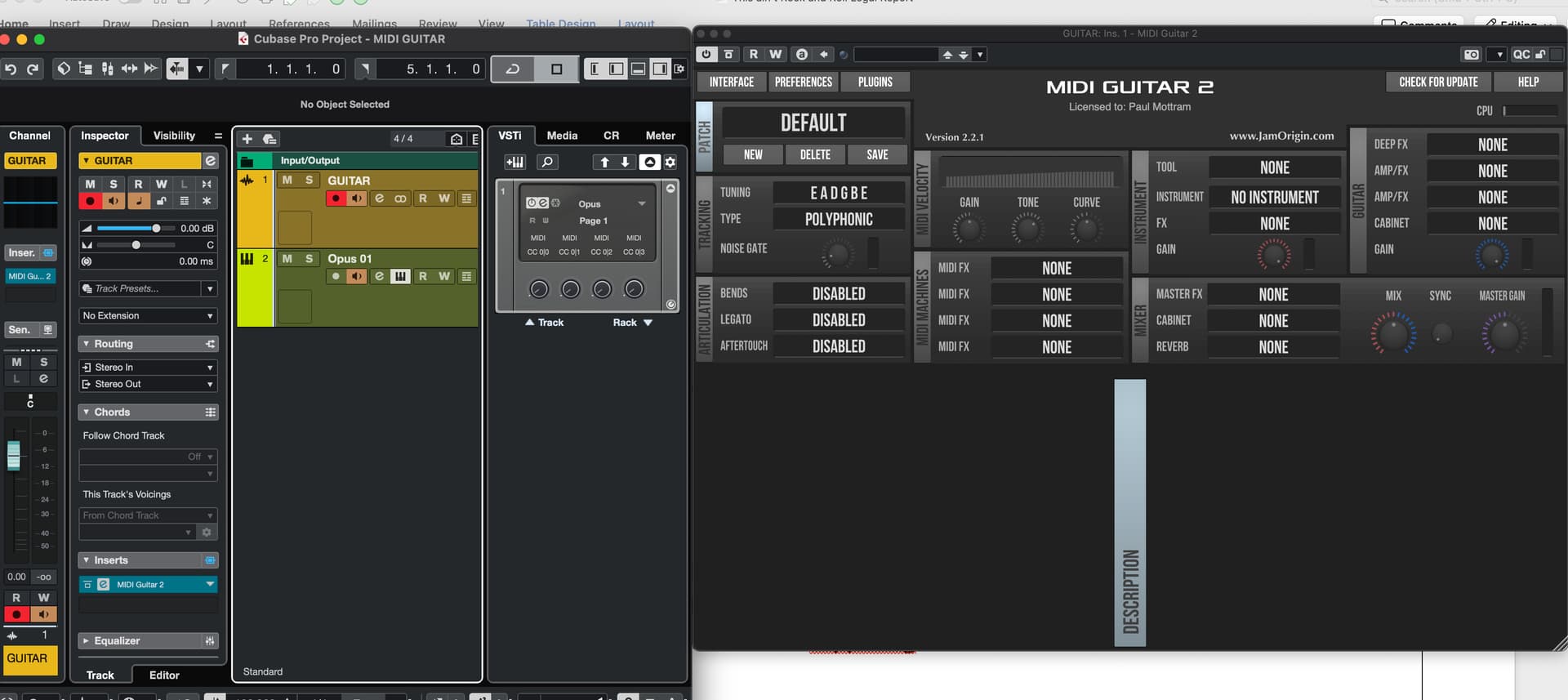Viewport: 1568px width, 700px height.
Task: Toggle right zone visibility icon
Action: tap(660, 69)
